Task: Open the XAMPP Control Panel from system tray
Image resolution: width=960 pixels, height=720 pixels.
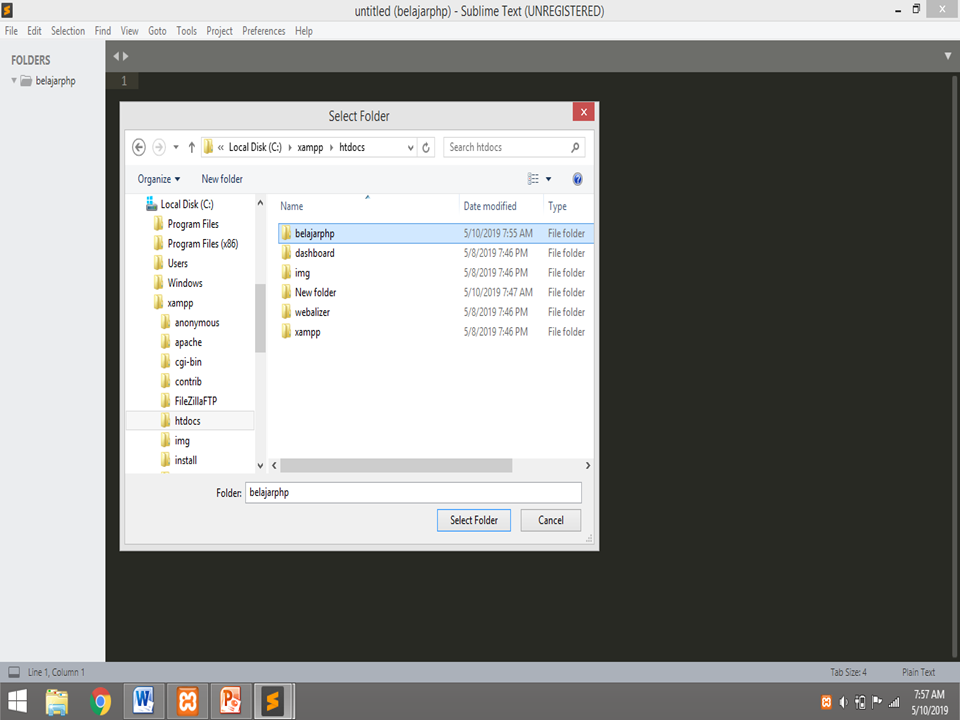Action: coord(826,701)
